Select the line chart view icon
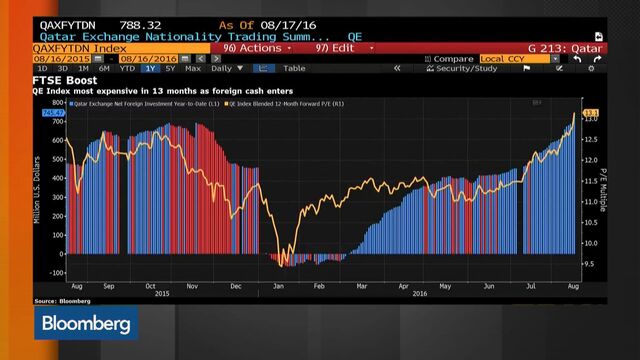640x360 pixels. tap(263, 69)
